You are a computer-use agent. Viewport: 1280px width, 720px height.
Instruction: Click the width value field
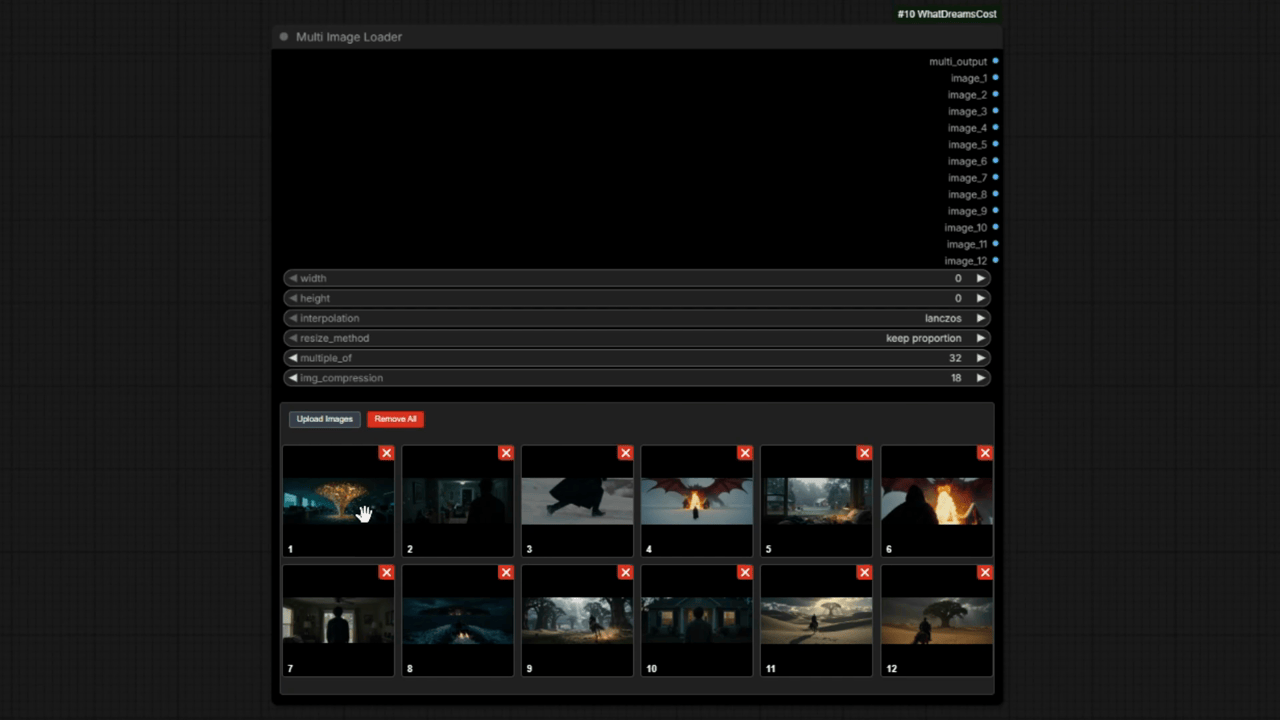pyautogui.click(x=637, y=278)
